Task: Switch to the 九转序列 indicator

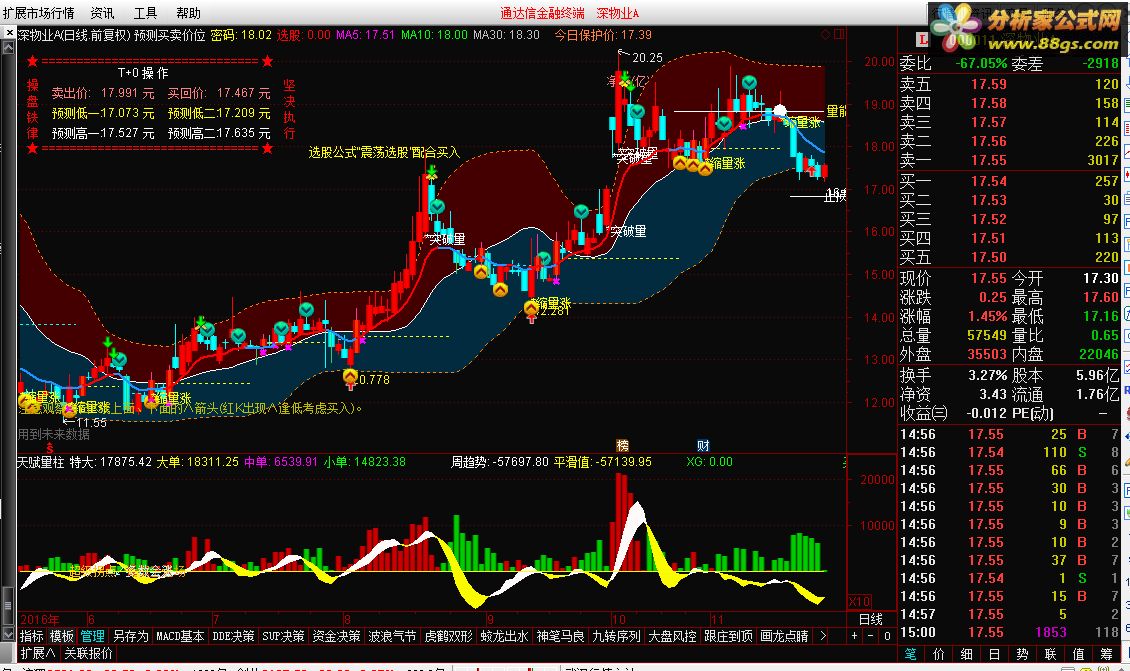Action: pos(617,636)
